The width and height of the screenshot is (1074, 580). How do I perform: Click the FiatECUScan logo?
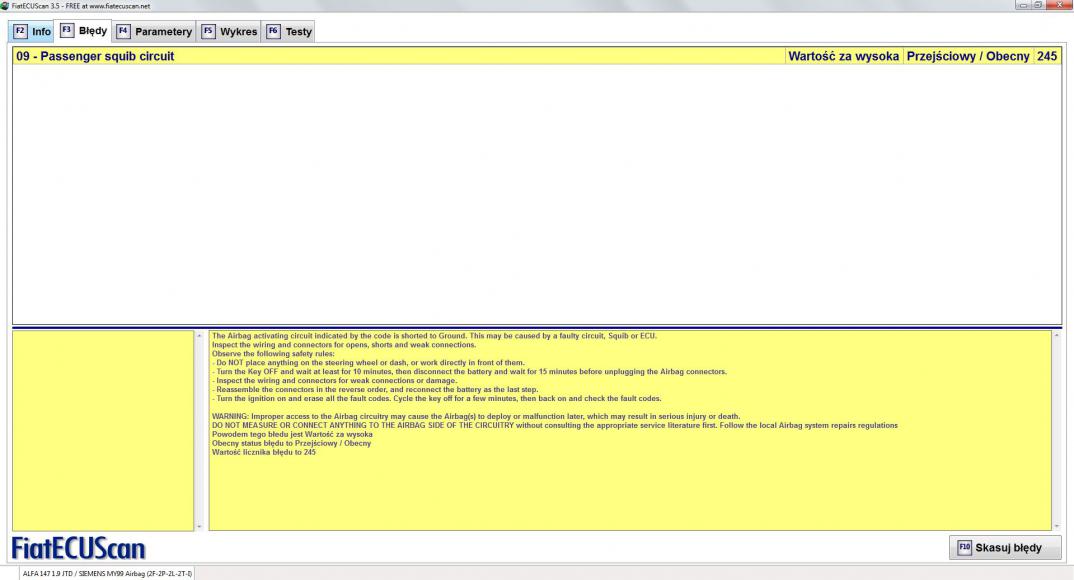pyautogui.click(x=78, y=549)
